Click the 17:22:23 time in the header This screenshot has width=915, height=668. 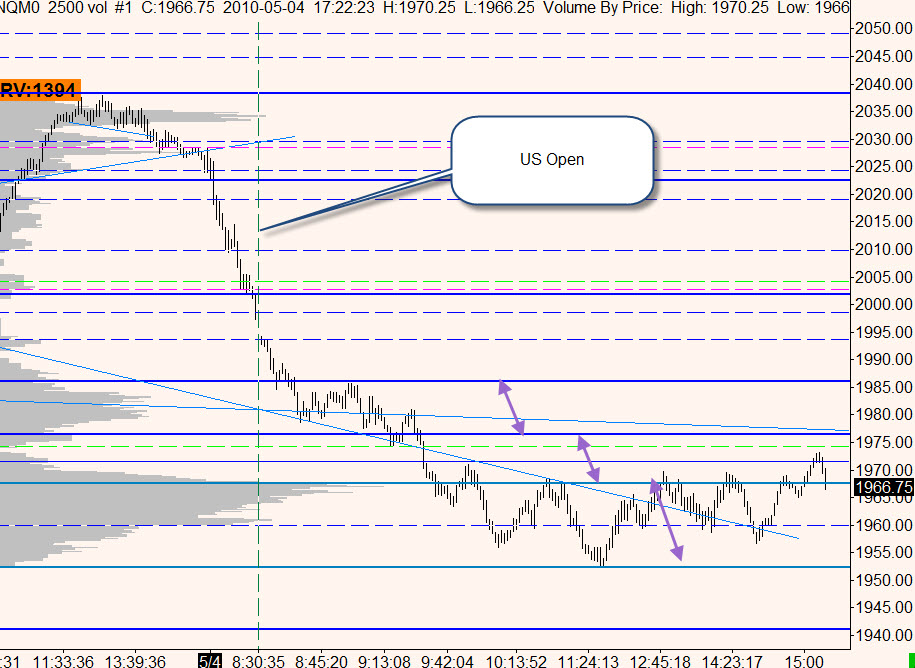click(344, 8)
